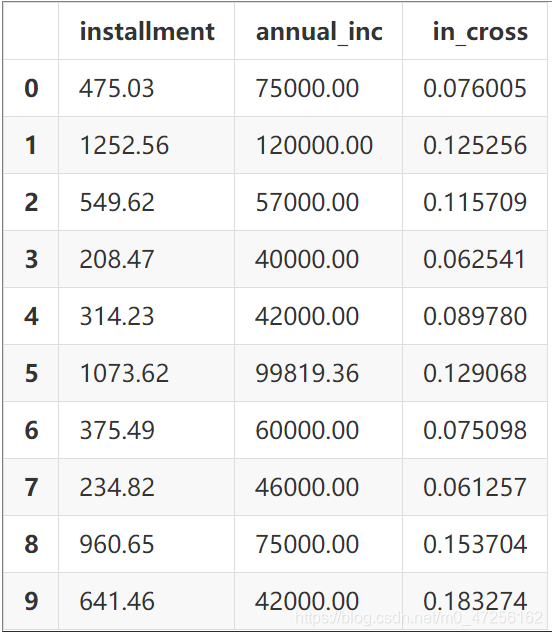Click in_cross value 0.075098

475,430
